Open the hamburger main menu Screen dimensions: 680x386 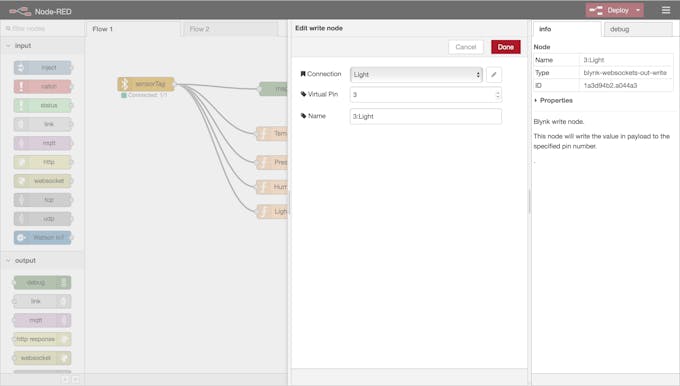(666, 10)
